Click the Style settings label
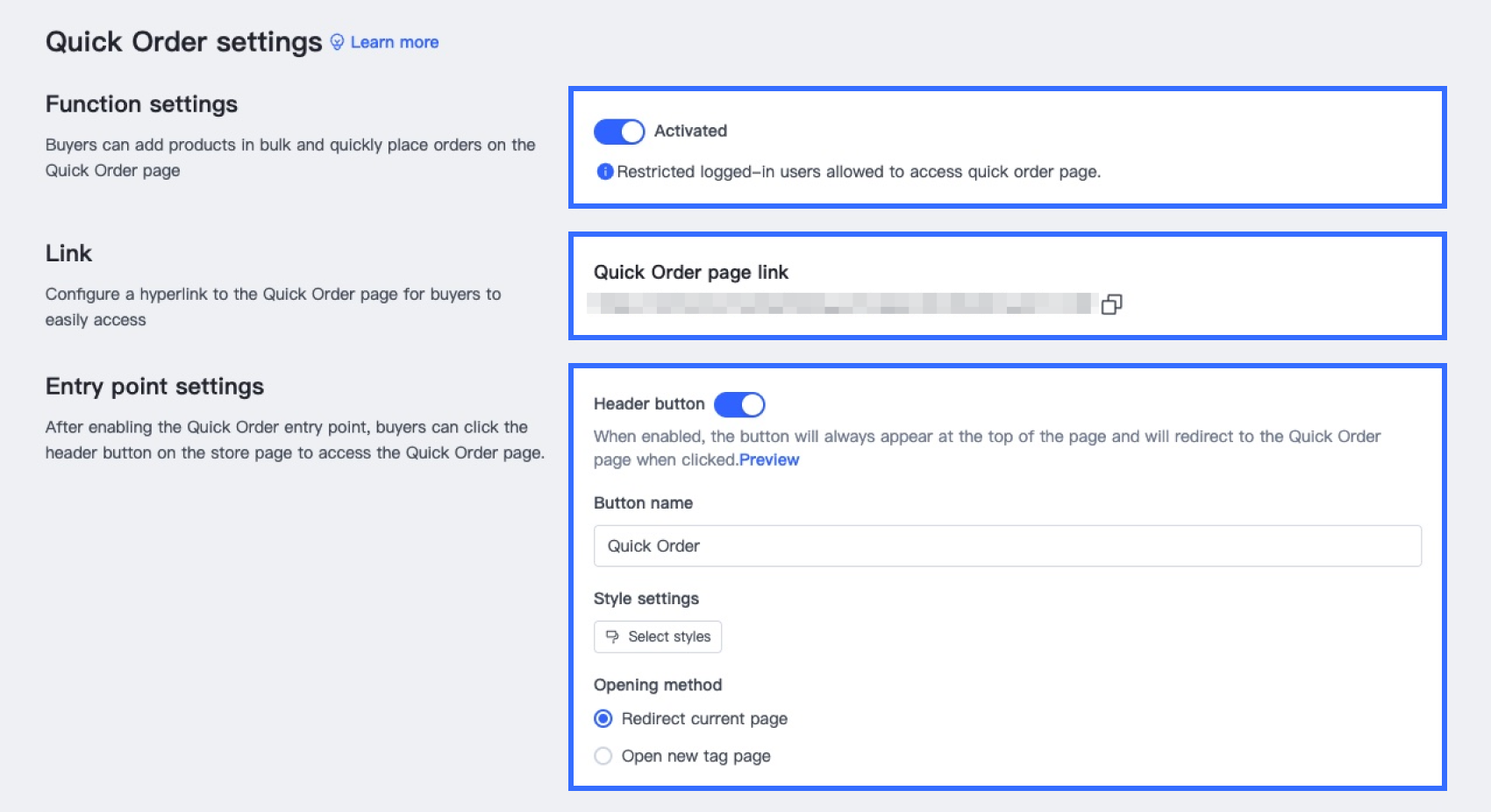The image size is (1491, 812). pyautogui.click(x=646, y=599)
